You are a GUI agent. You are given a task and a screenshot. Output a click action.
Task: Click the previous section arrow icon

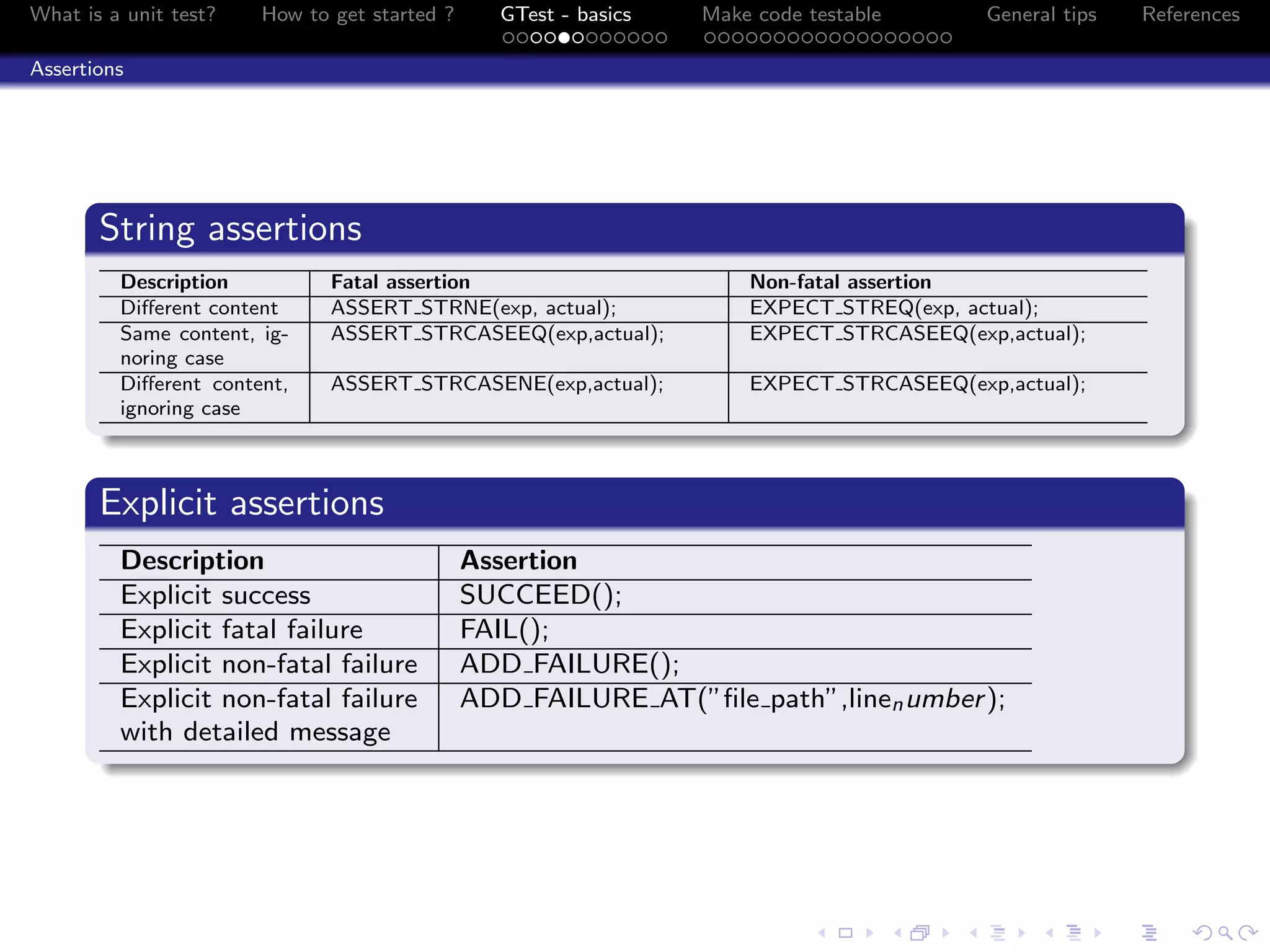click(1049, 933)
